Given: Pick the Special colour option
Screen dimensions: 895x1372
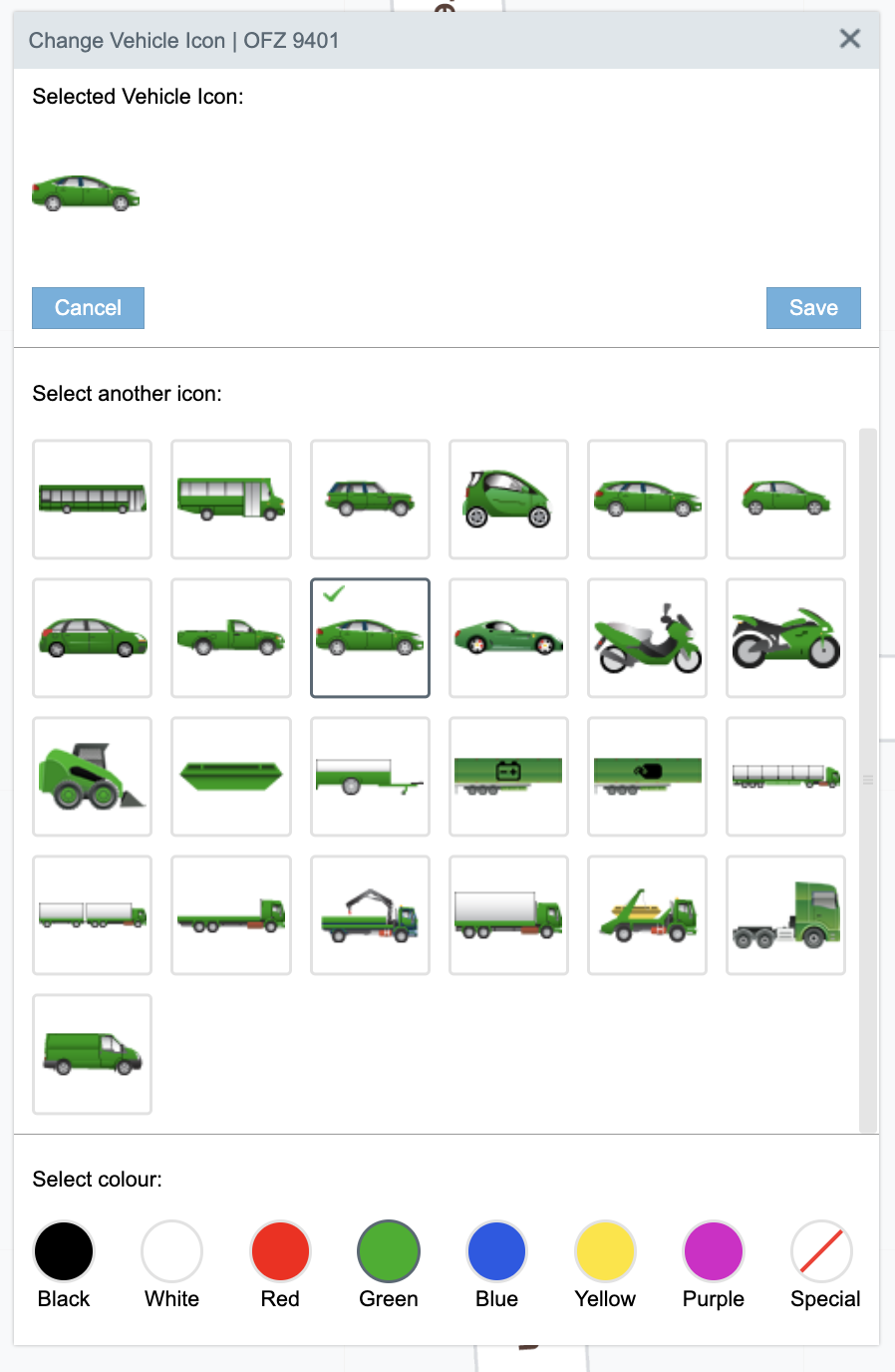Looking at the screenshot, I should (821, 1251).
